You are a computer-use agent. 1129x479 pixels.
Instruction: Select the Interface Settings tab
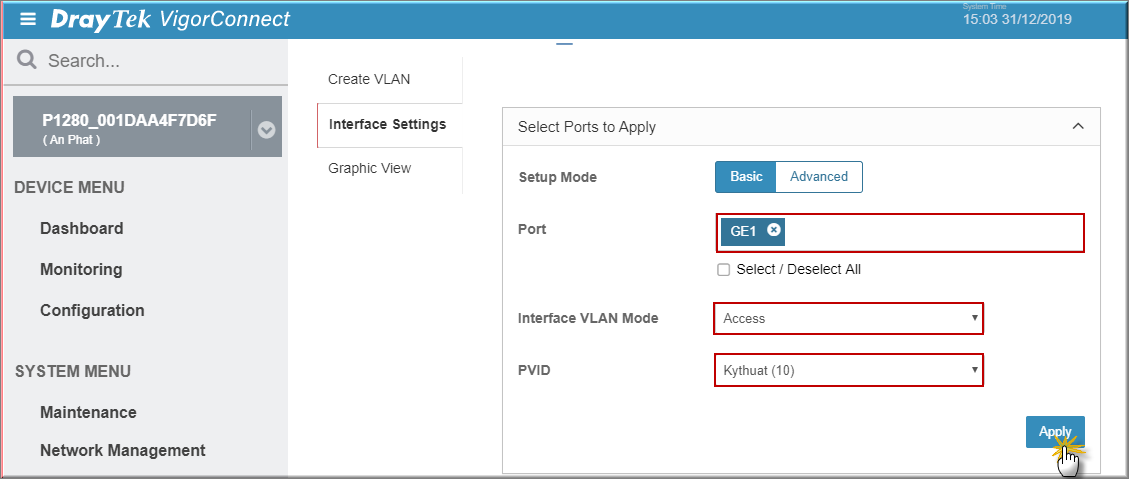click(389, 125)
